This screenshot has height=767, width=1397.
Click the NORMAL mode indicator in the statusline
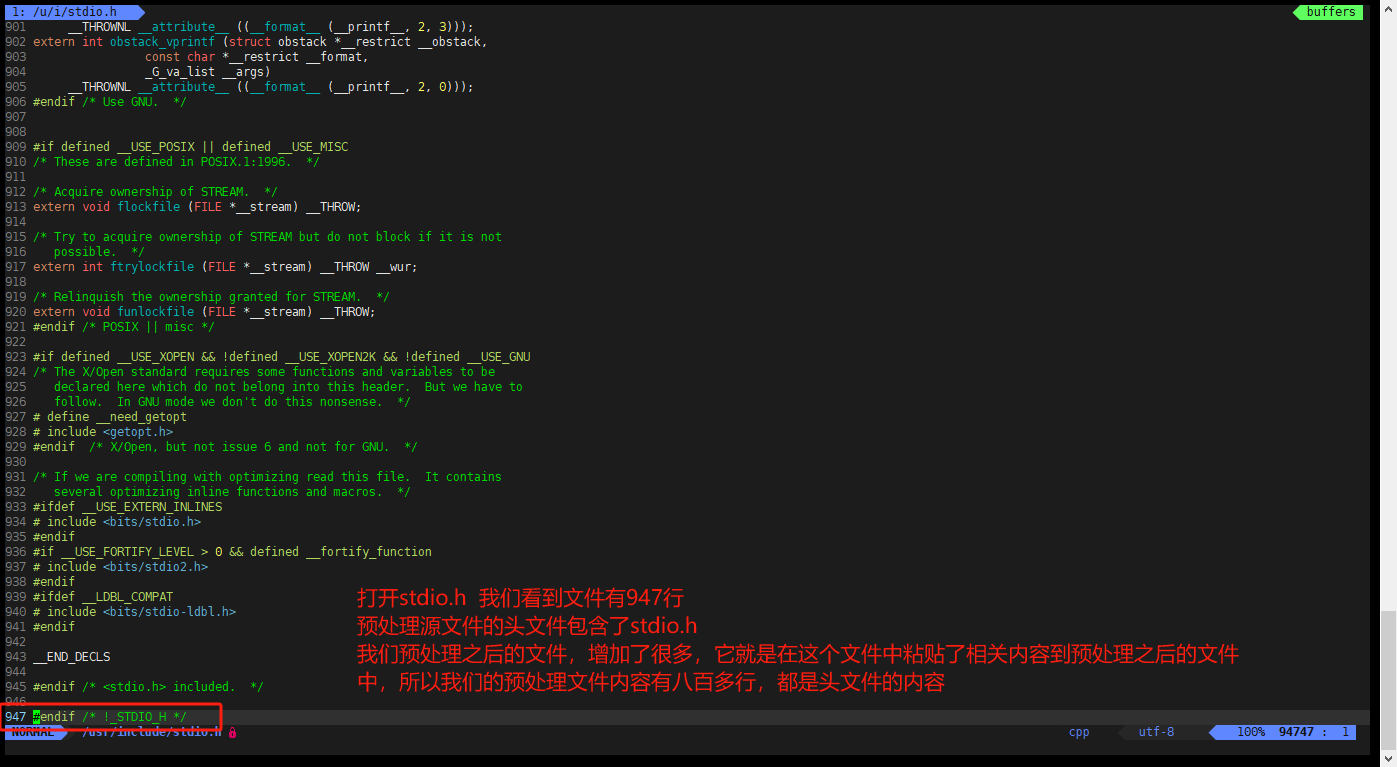(33, 732)
